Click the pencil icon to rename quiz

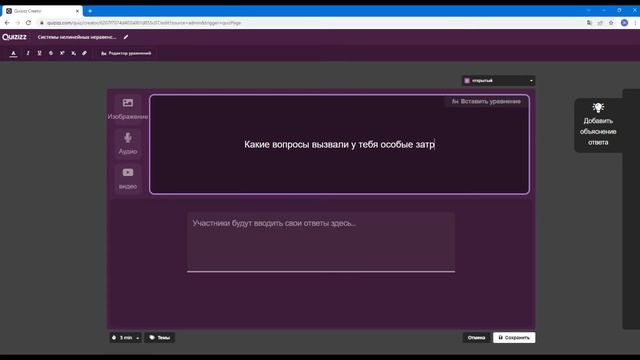[126, 37]
